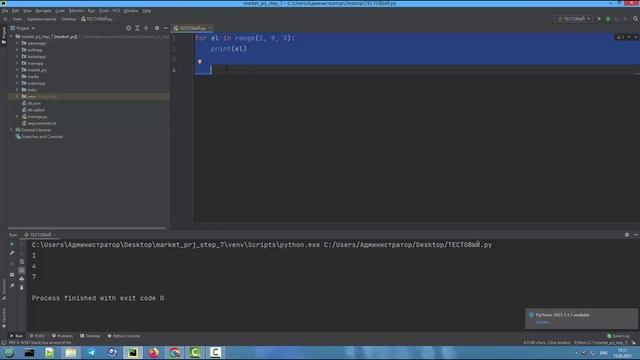This screenshot has width=640, height=360.
Task: Run the ТЕСТОВЫЙ configuration with green play icon
Action: tap(599, 19)
